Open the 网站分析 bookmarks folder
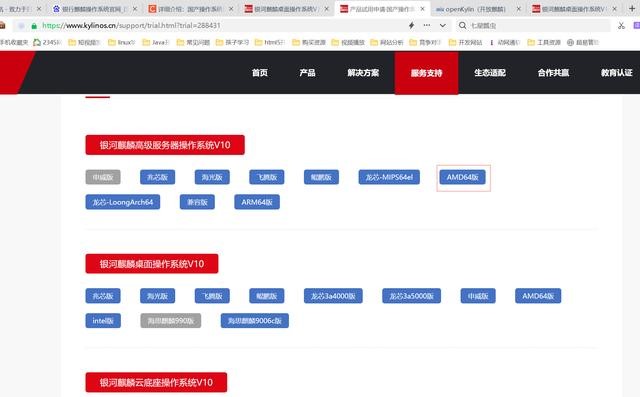Screen dimensions: 640x397 click(x=387, y=42)
